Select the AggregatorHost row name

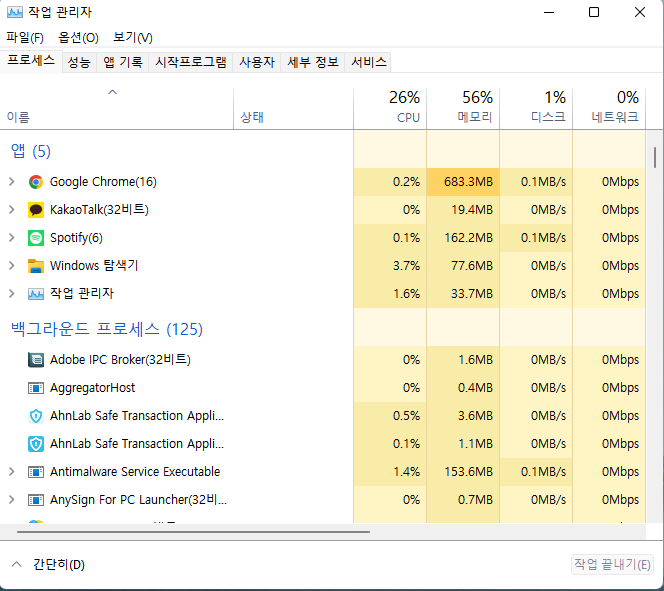pyautogui.click(x=92, y=388)
